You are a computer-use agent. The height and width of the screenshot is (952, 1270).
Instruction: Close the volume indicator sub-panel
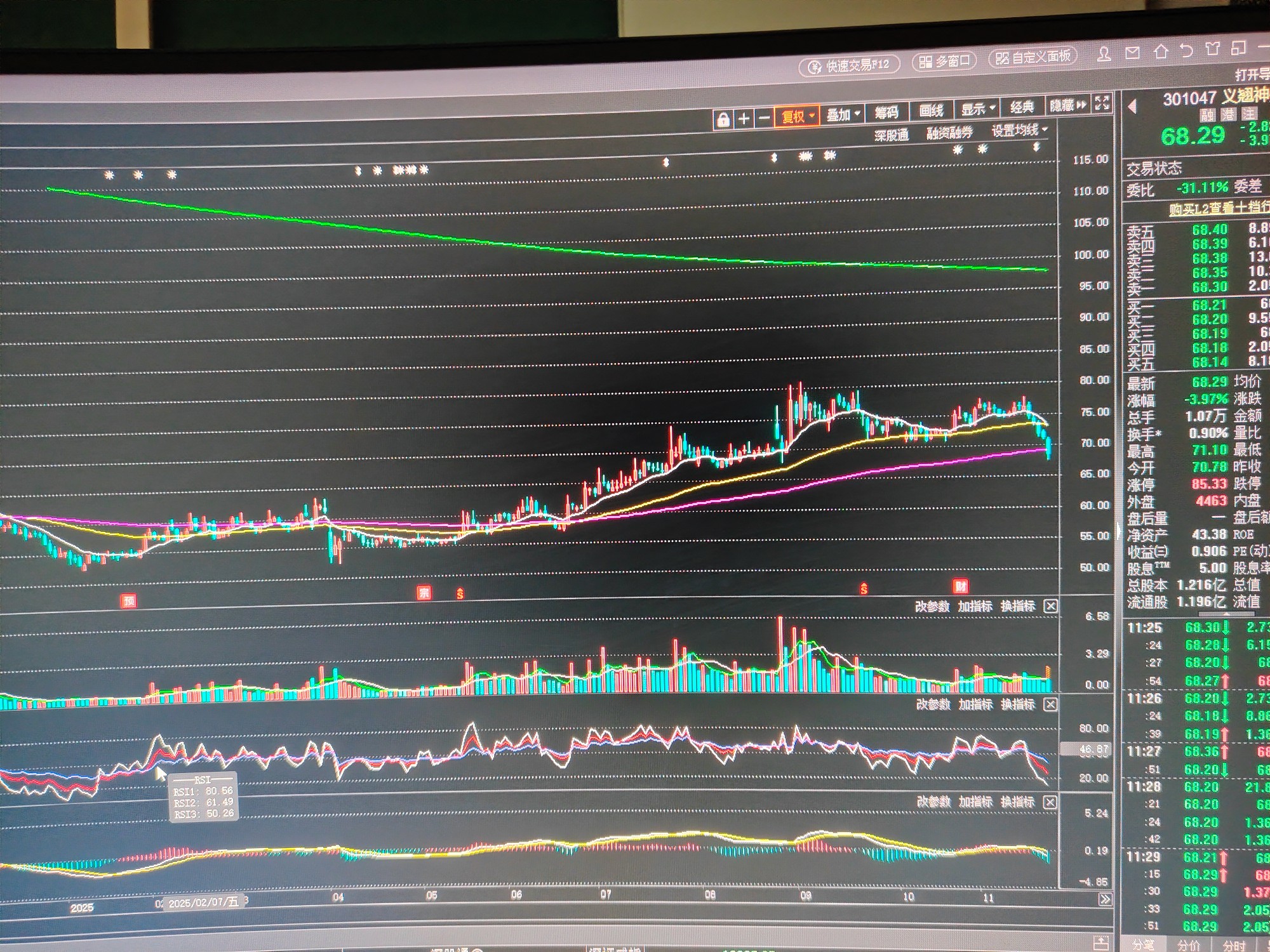pyautogui.click(x=1051, y=606)
